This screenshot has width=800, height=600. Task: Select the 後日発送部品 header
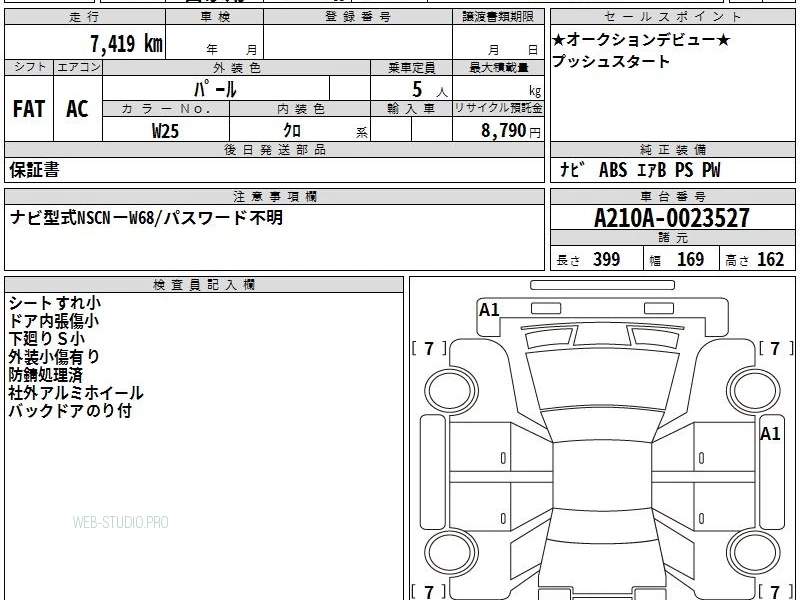coord(274,149)
